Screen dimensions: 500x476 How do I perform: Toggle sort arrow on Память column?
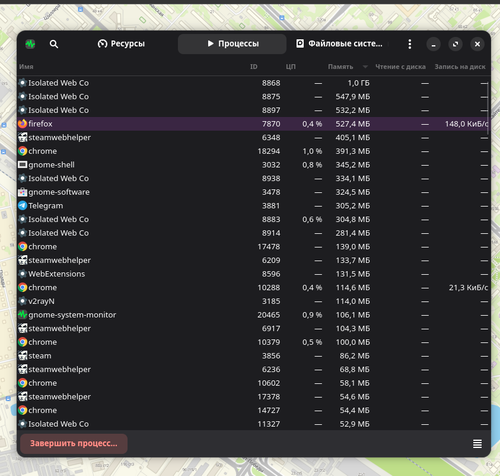[365, 67]
